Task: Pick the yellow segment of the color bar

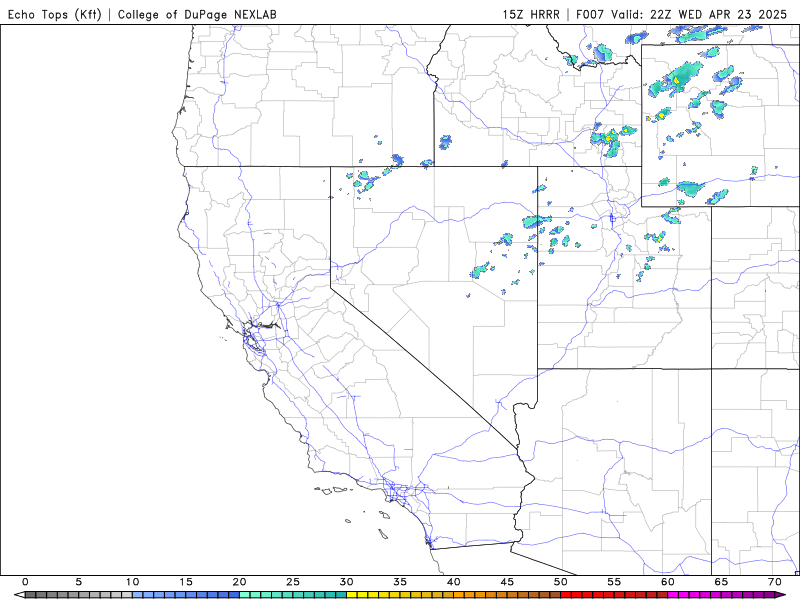Action: click(400, 595)
